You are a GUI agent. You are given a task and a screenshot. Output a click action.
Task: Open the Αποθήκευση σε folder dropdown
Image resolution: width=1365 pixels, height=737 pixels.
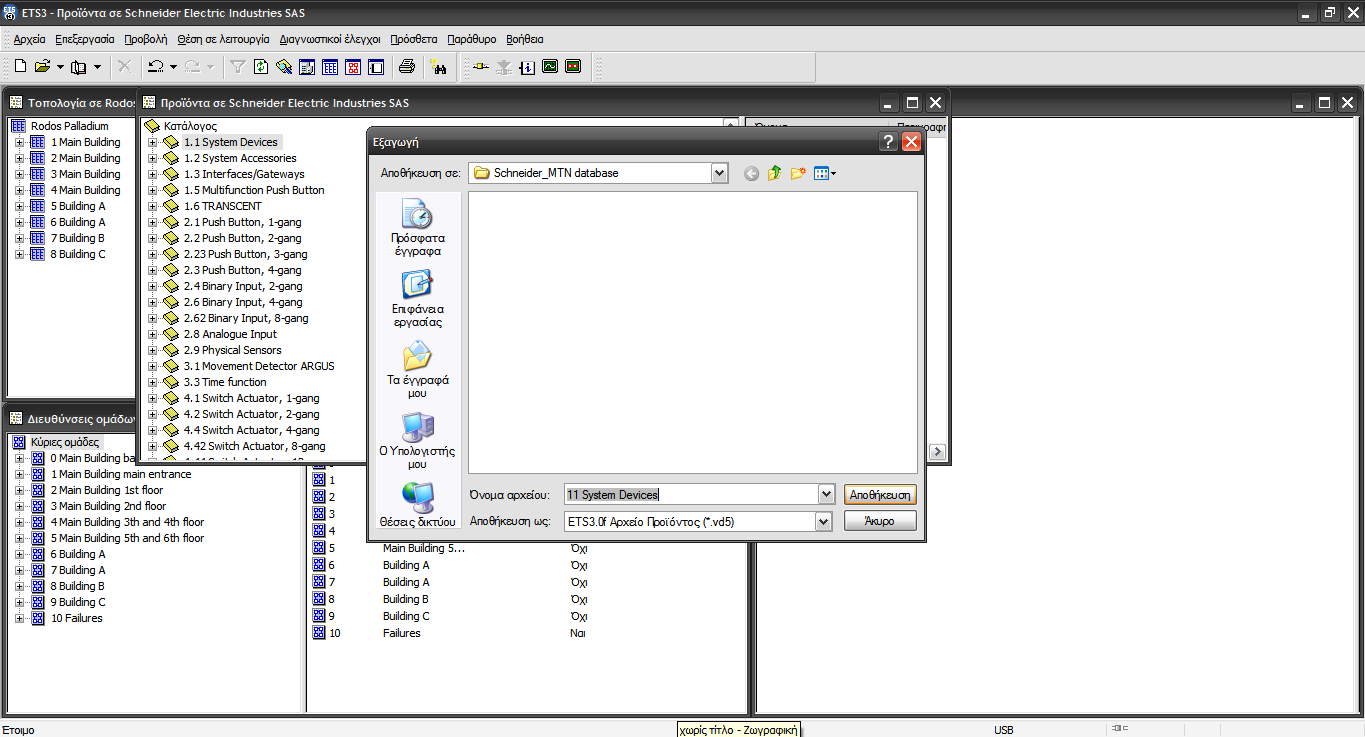[720, 173]
